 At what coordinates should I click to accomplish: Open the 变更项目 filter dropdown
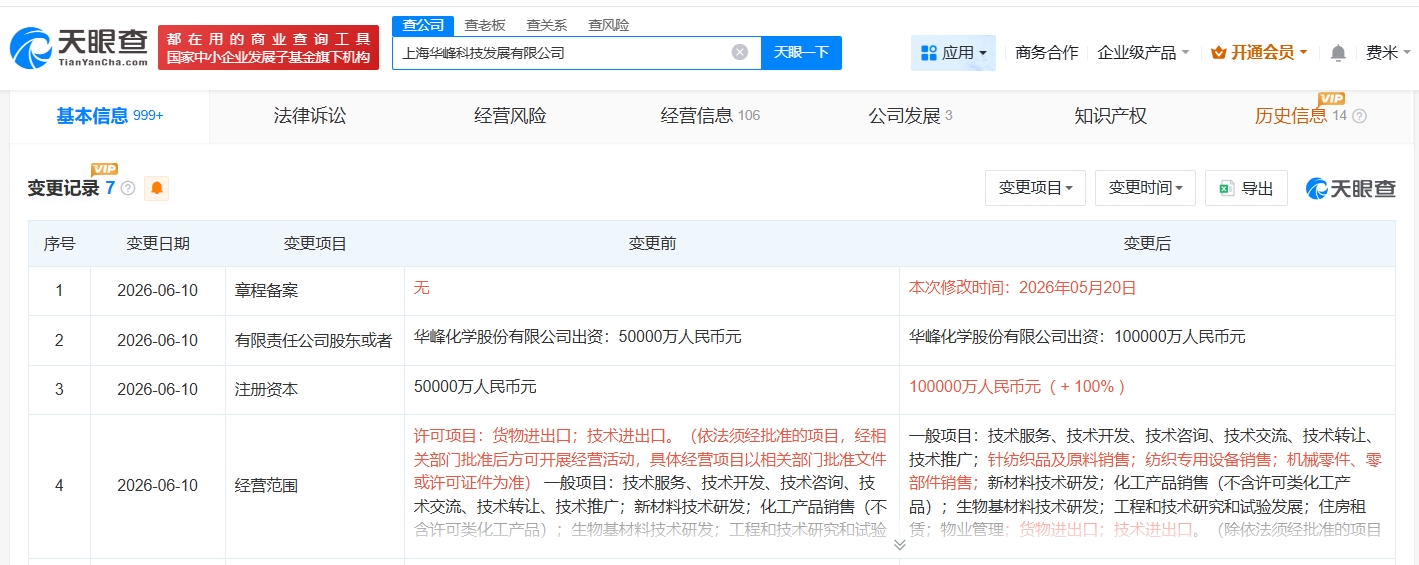pyautogui.click(x=1036, y=188)
